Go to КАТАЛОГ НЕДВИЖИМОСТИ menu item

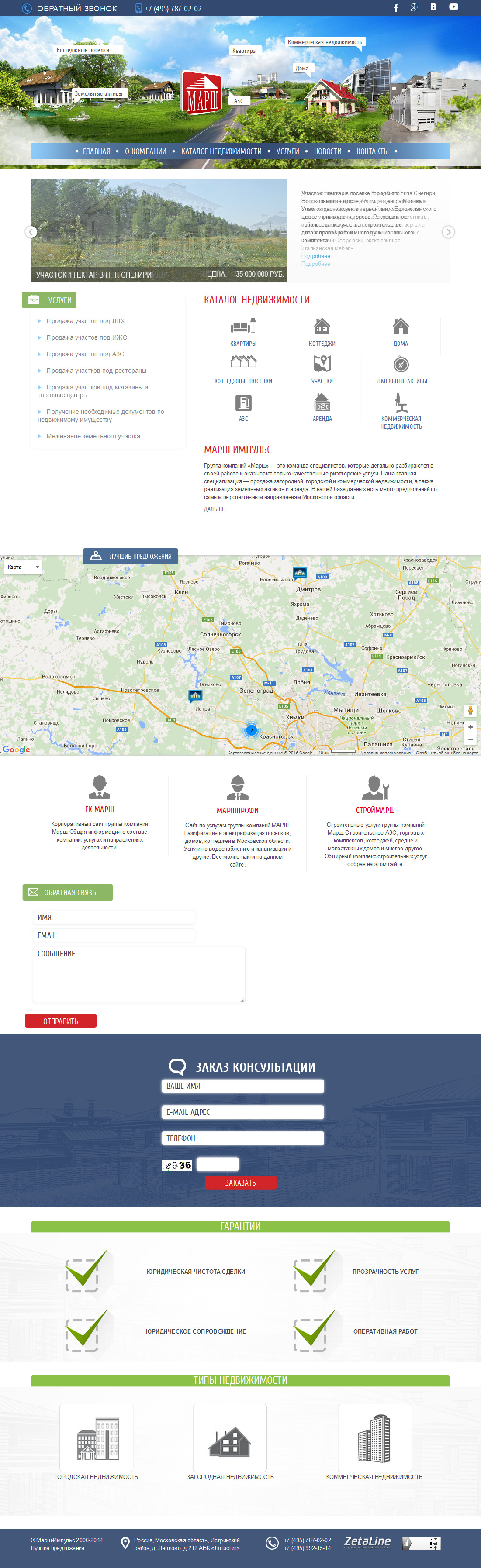(x=221, y=151)
